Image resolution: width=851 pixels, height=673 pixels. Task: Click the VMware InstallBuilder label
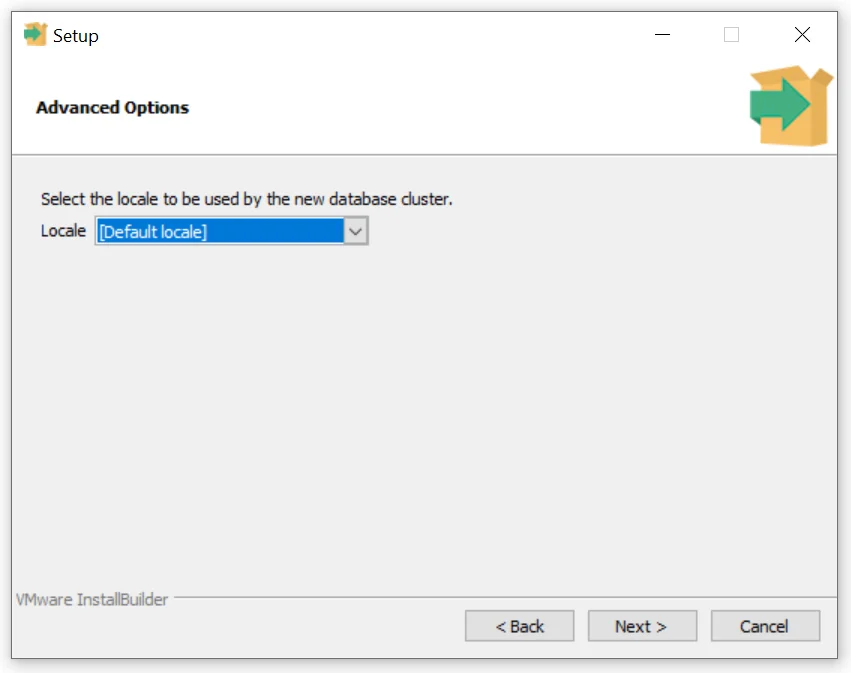point(92,599)
